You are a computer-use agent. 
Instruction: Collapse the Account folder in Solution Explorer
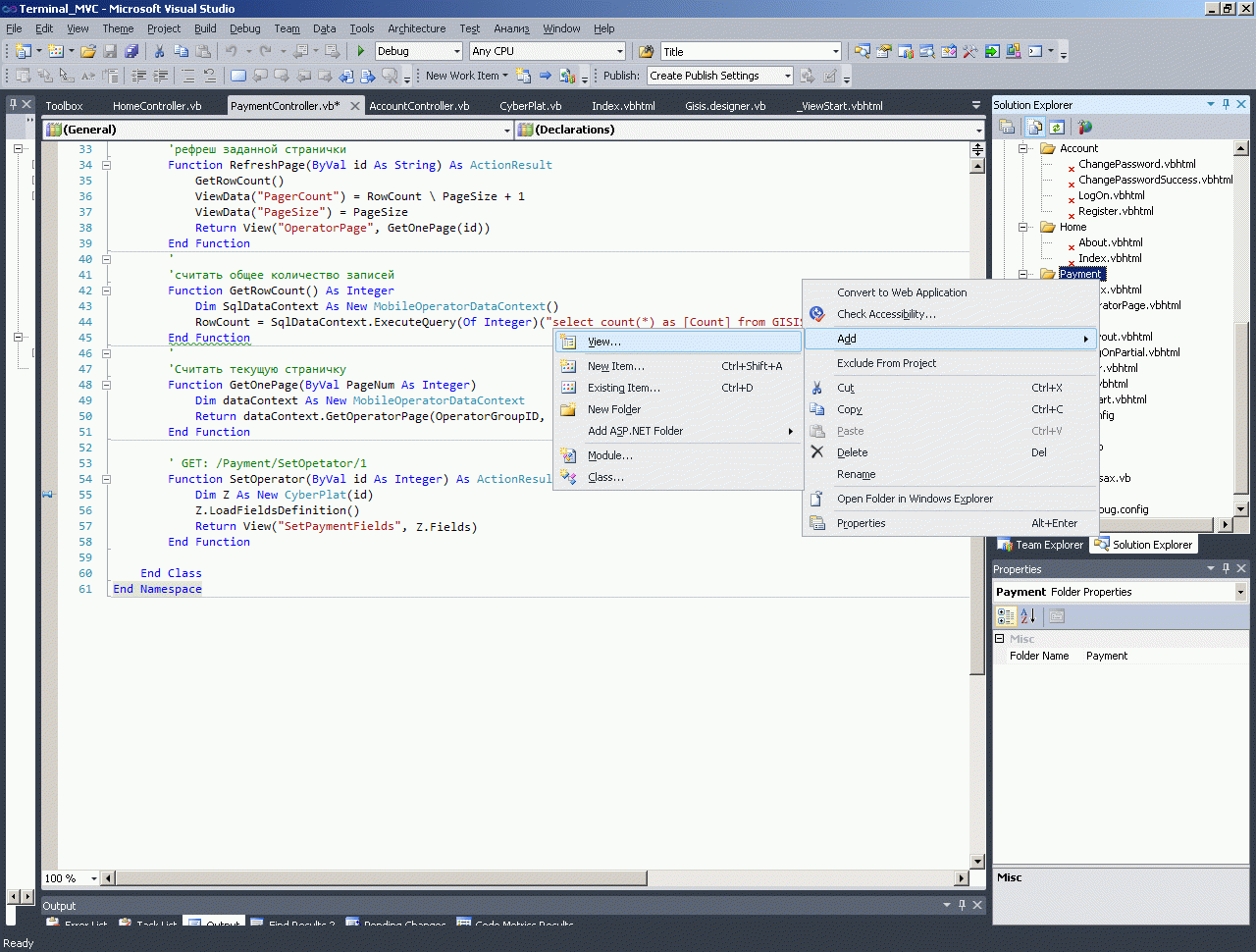(1022, 148)
